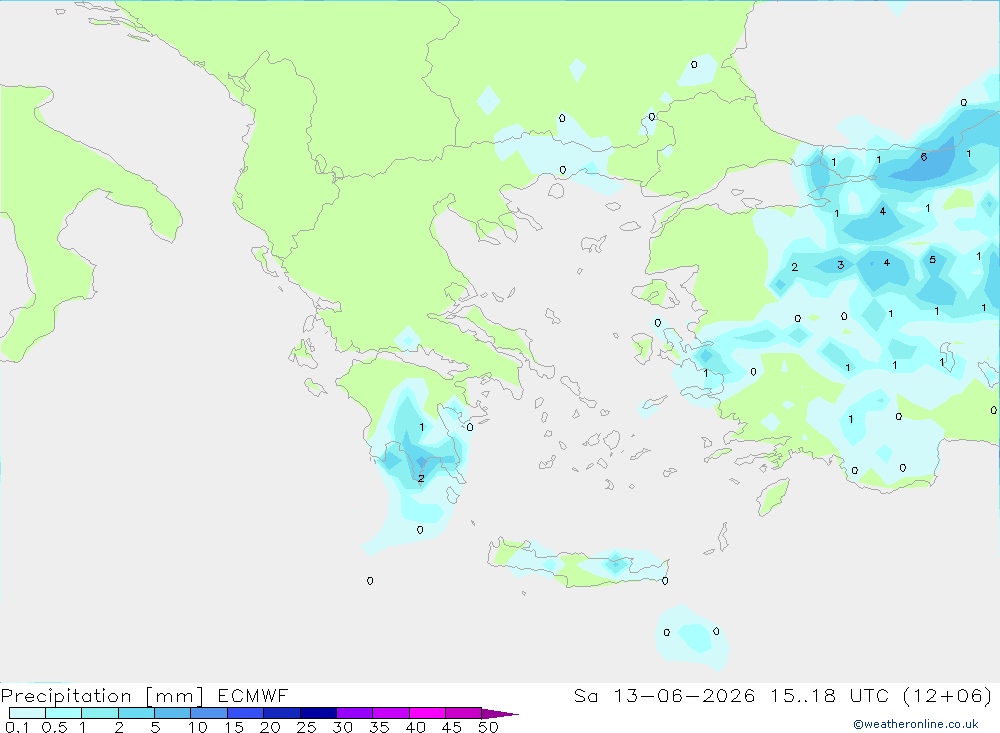
Task: Click the map value '6' over Turkey
Action: 923,157
